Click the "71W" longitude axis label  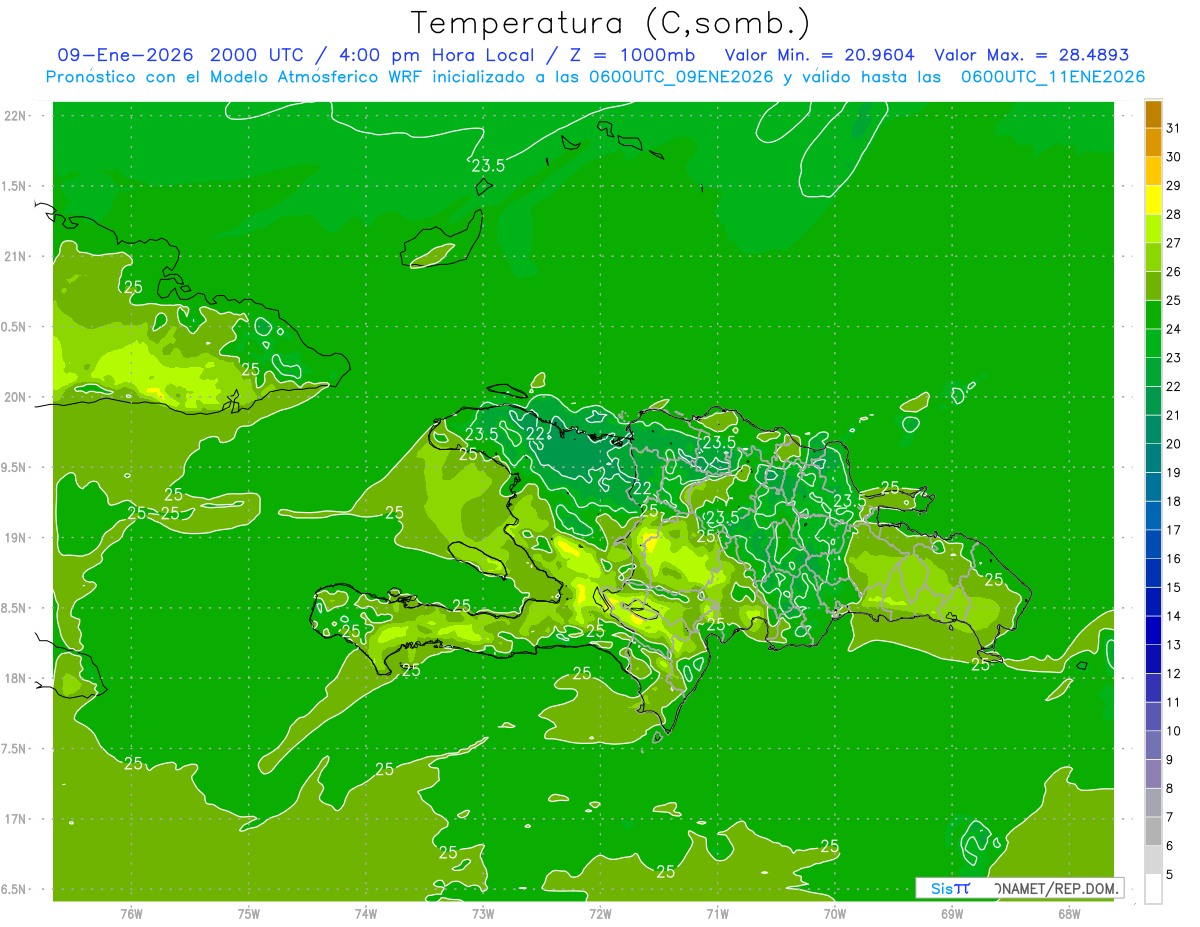coord(717,913)
